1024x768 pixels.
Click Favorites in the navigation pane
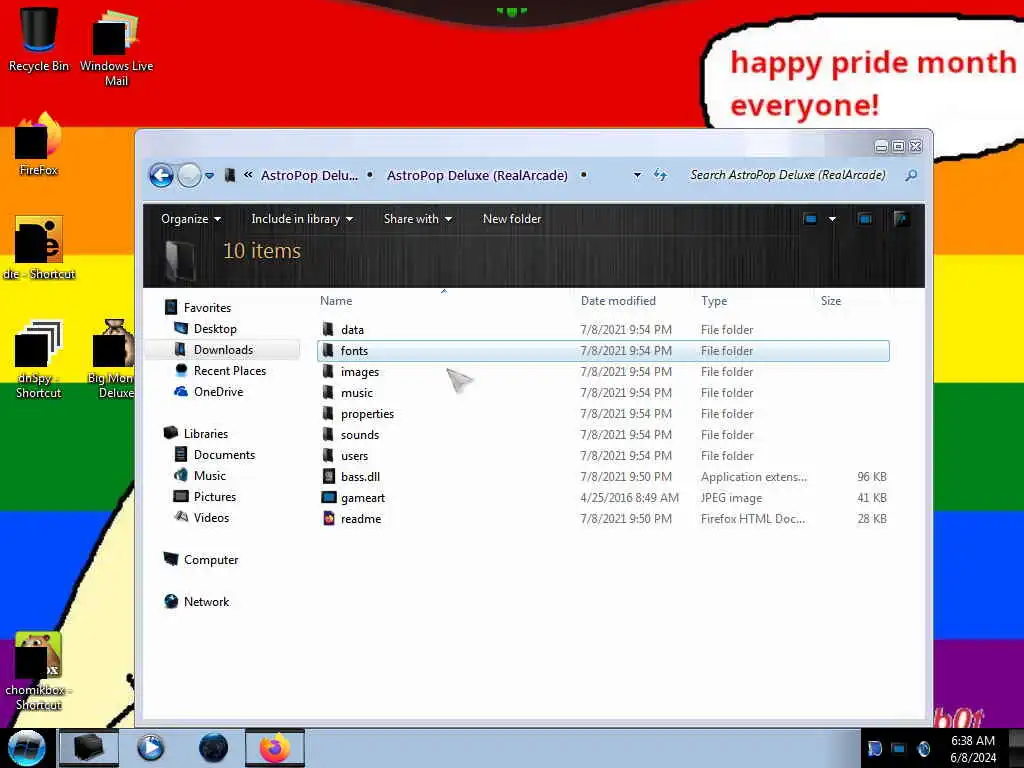click(x=207, y=308)
